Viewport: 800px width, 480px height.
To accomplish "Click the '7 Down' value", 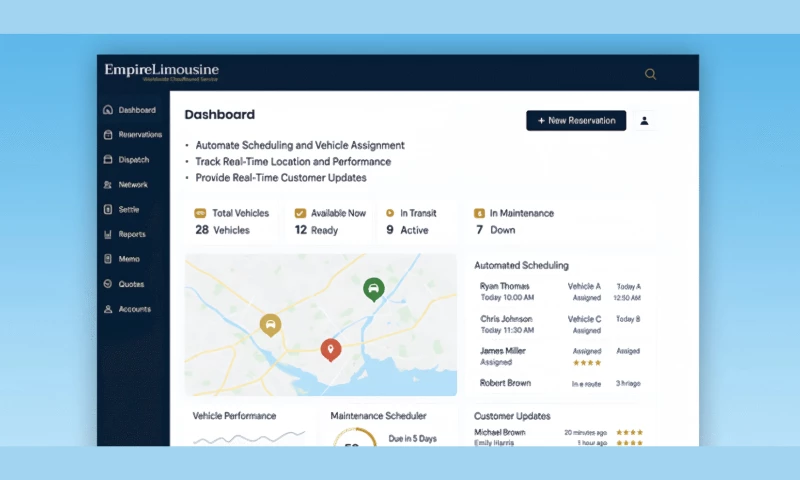I will (496, 230).
